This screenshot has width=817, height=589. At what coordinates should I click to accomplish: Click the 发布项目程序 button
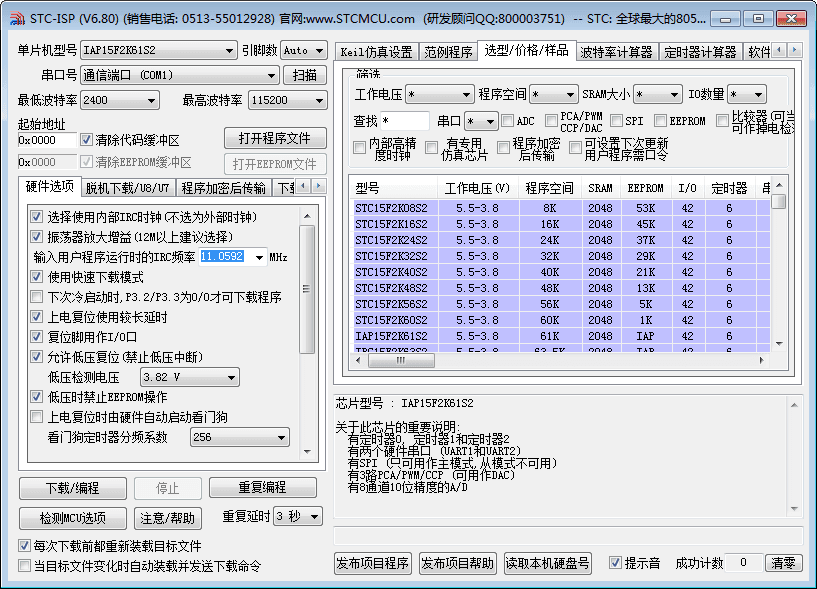tap(373, 563)
